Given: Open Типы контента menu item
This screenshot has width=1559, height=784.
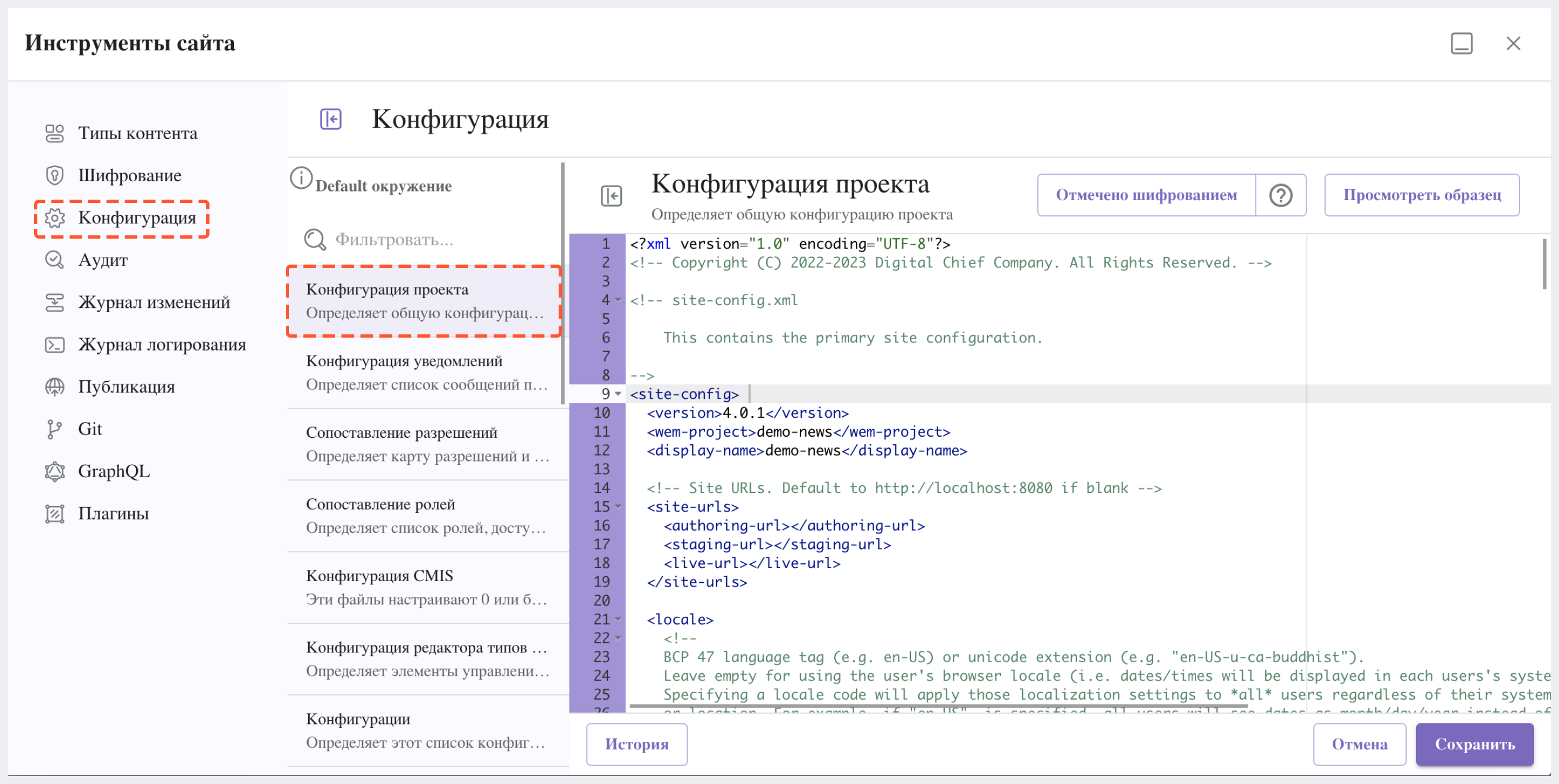Looking at the screenshot, I should 138,133.
